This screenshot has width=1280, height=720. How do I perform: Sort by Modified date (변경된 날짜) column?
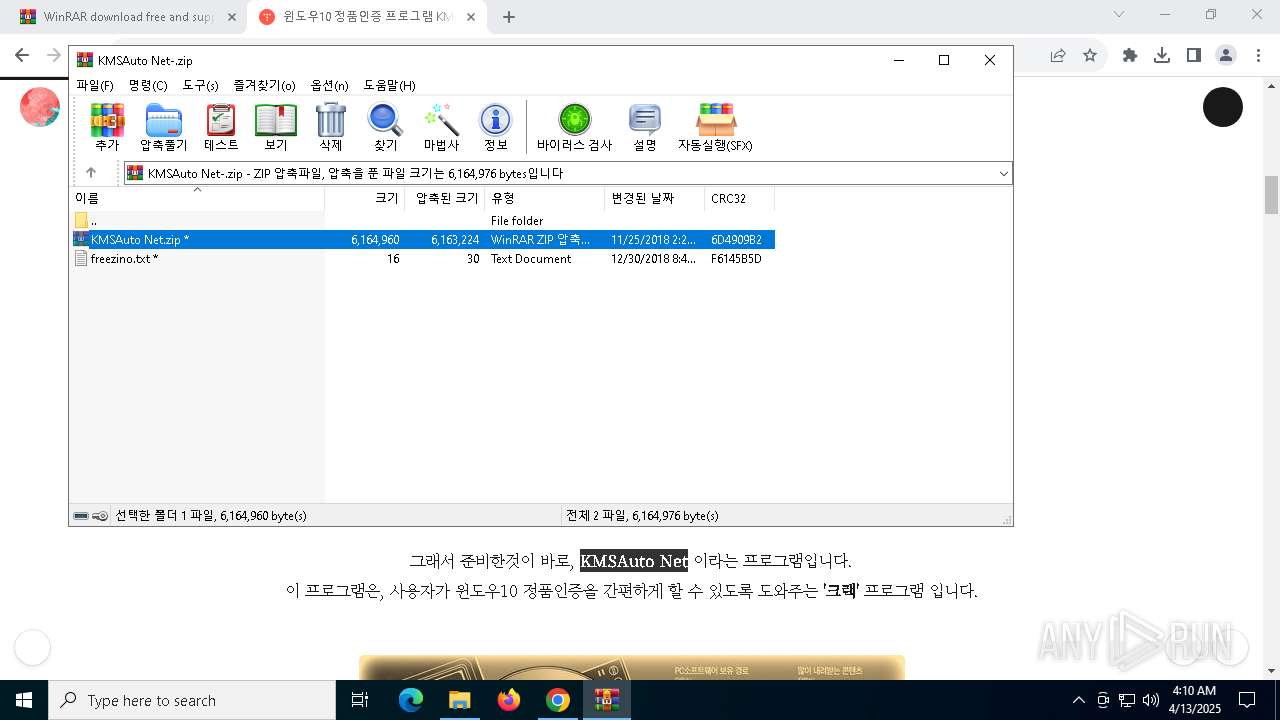click(655, 198)
